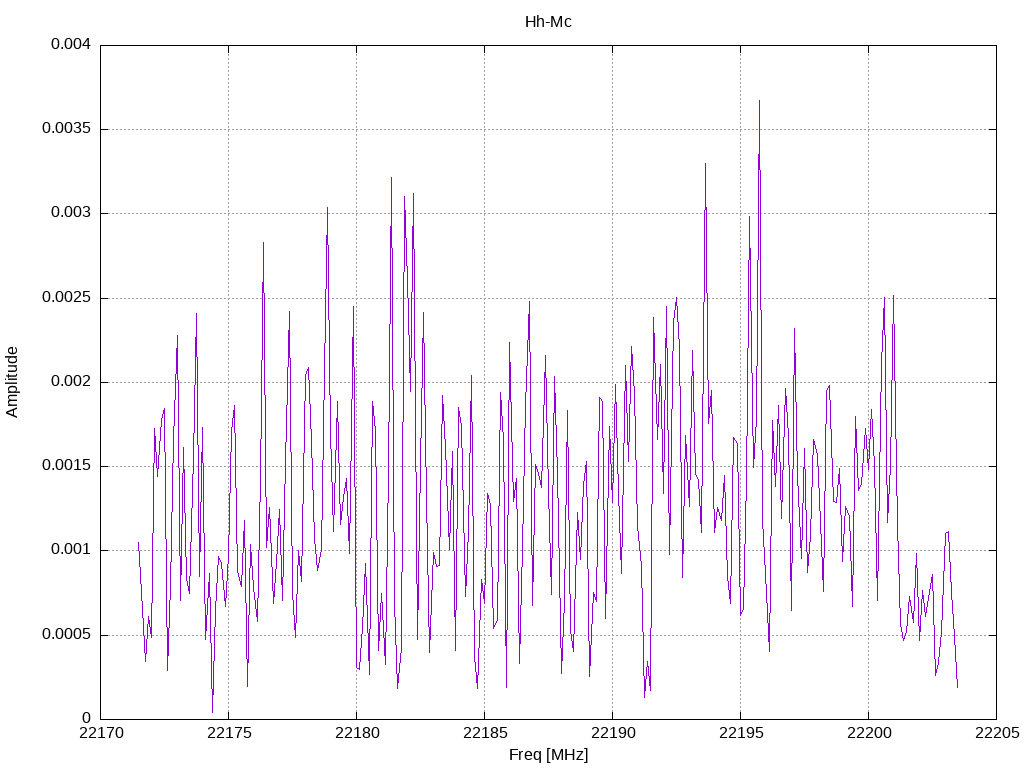This screenshot has height=768, width=1024.
Task: Click the 0.003 y-axis tick label
Action: pos(71,213)
